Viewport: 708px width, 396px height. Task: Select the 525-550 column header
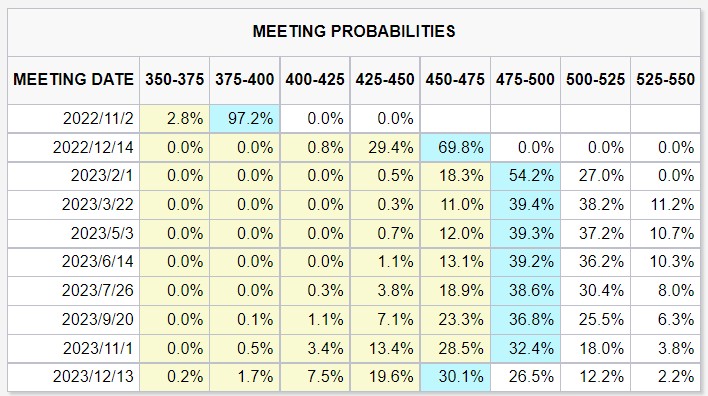click(x=665, y=79)
